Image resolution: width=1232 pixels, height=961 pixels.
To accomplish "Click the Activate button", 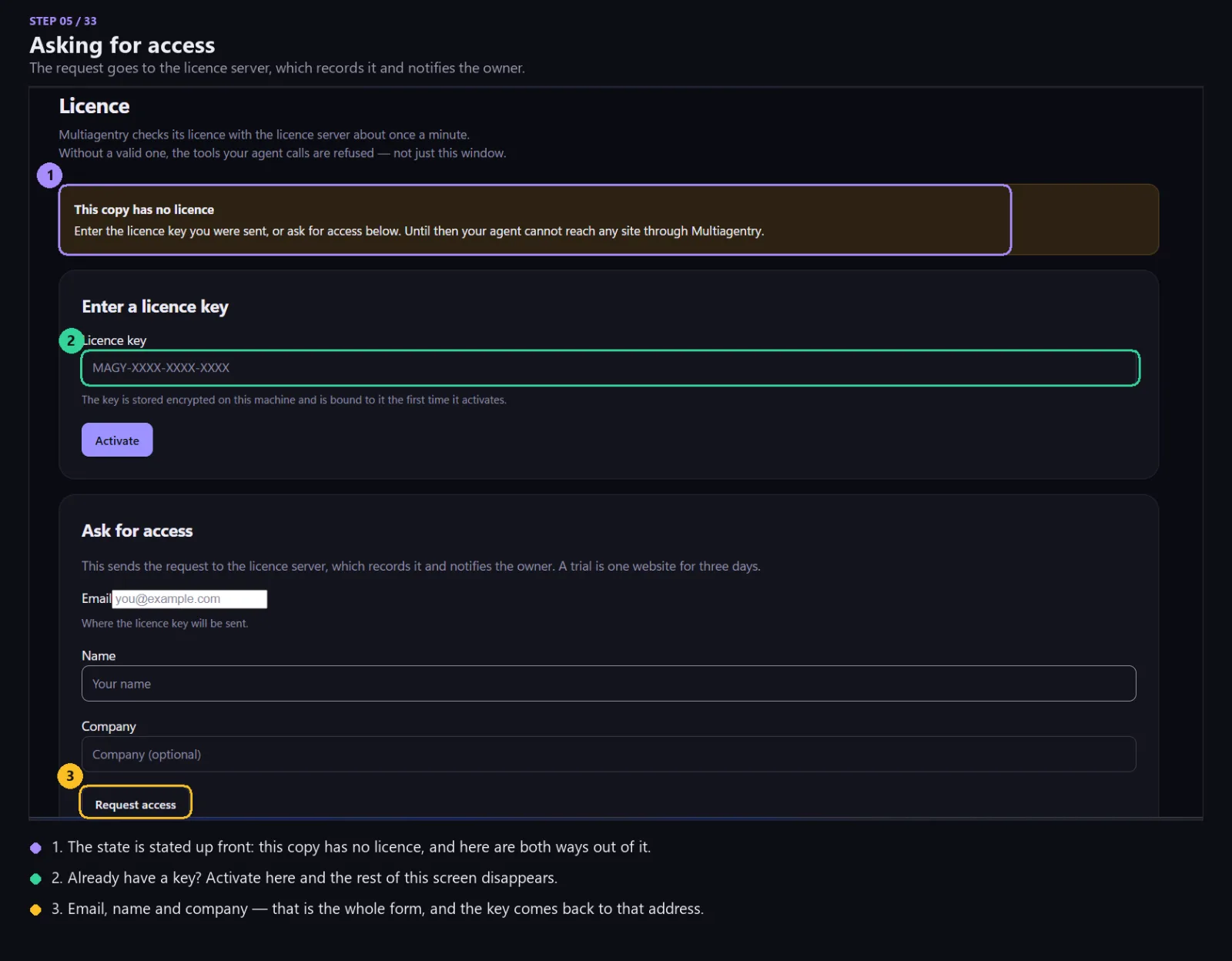I will 117,440.
